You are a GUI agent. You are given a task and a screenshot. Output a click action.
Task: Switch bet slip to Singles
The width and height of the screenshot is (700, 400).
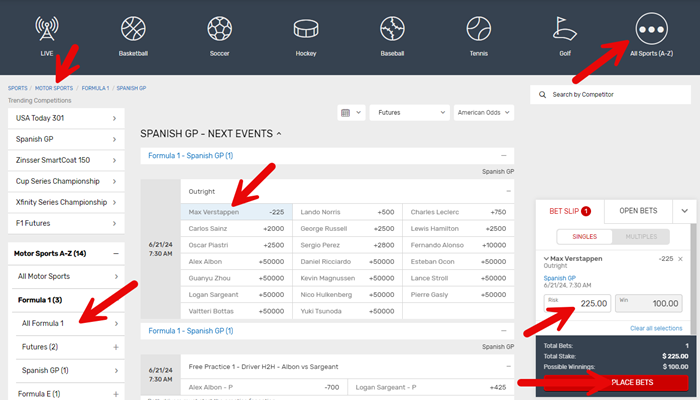(584, 236)
